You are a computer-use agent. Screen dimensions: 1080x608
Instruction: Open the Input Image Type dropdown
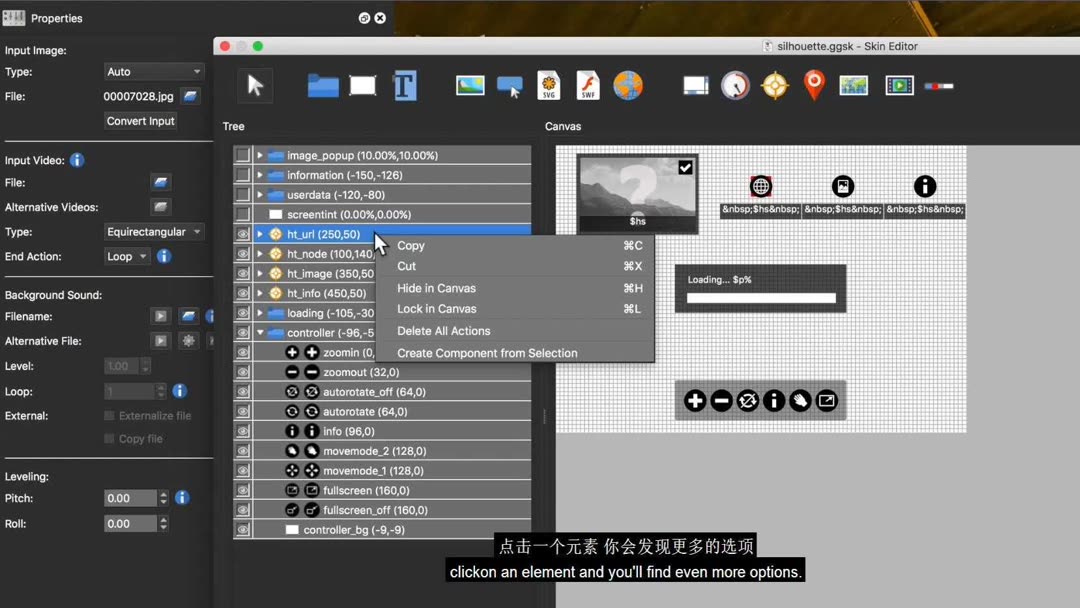[152, 71]
